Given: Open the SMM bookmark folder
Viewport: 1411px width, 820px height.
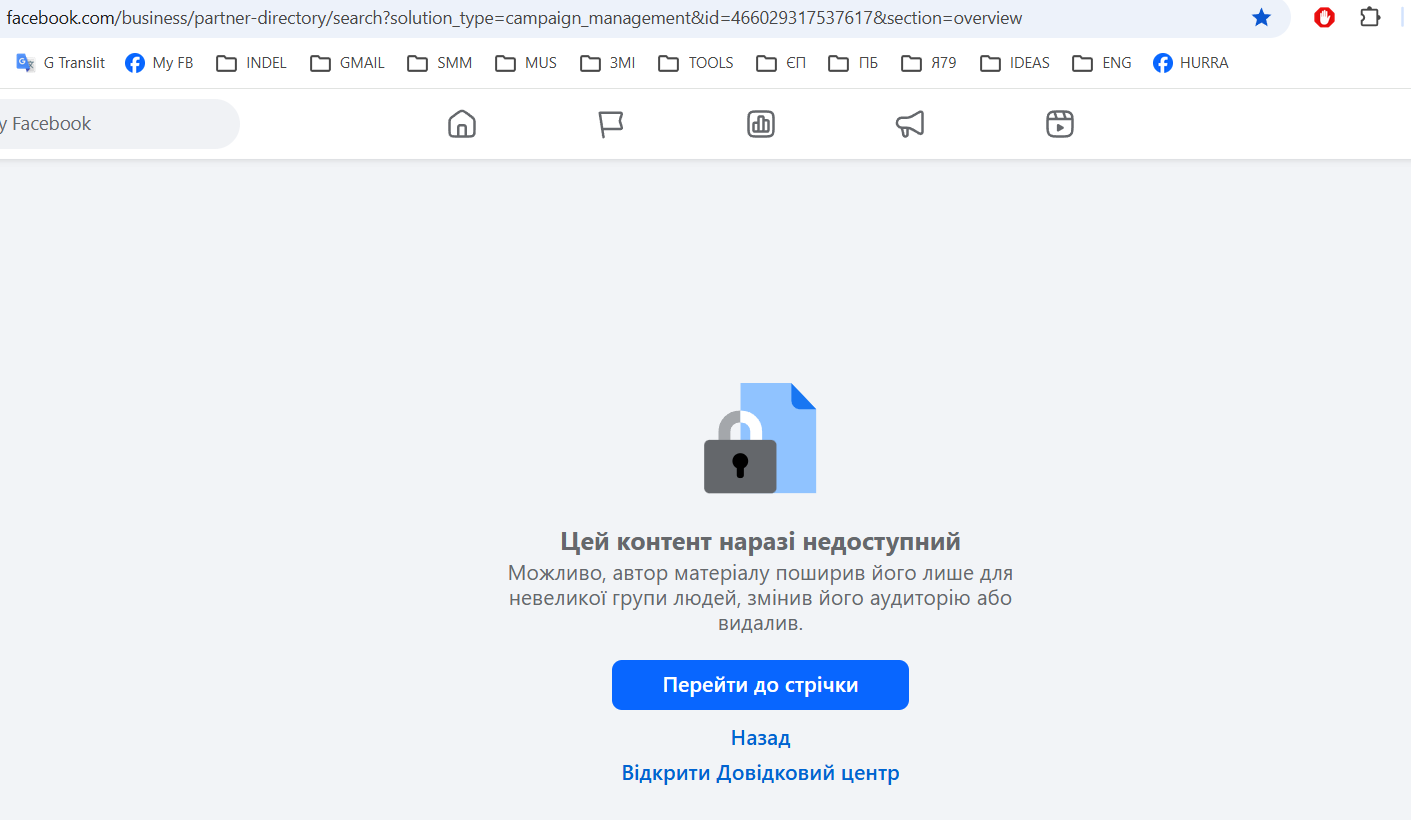Looking at the screenshot, I should [440, 63].
